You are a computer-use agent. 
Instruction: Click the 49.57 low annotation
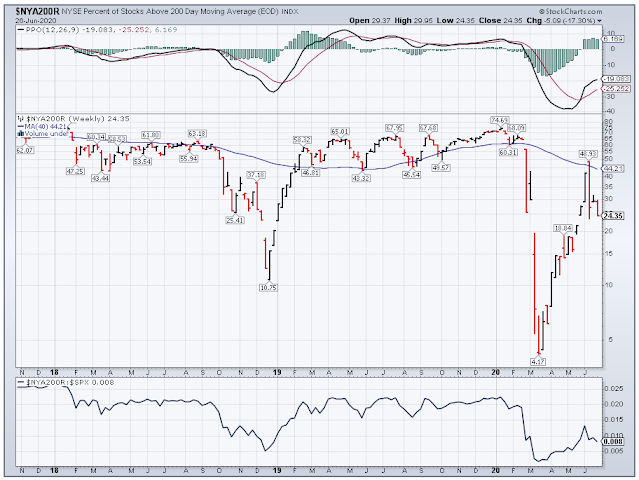[441, 167]
